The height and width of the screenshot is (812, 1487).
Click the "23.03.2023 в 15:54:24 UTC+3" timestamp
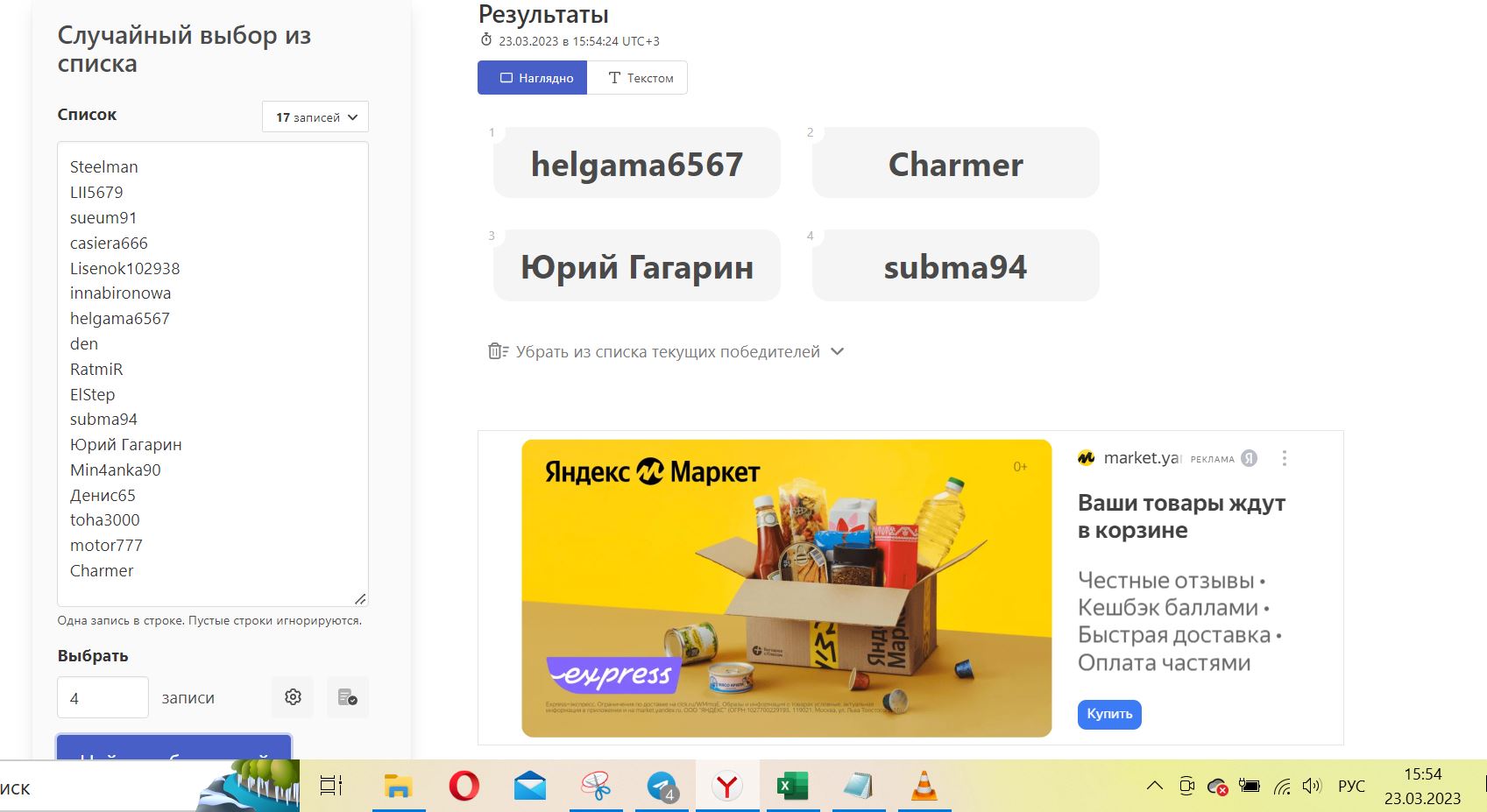point(579,41)
